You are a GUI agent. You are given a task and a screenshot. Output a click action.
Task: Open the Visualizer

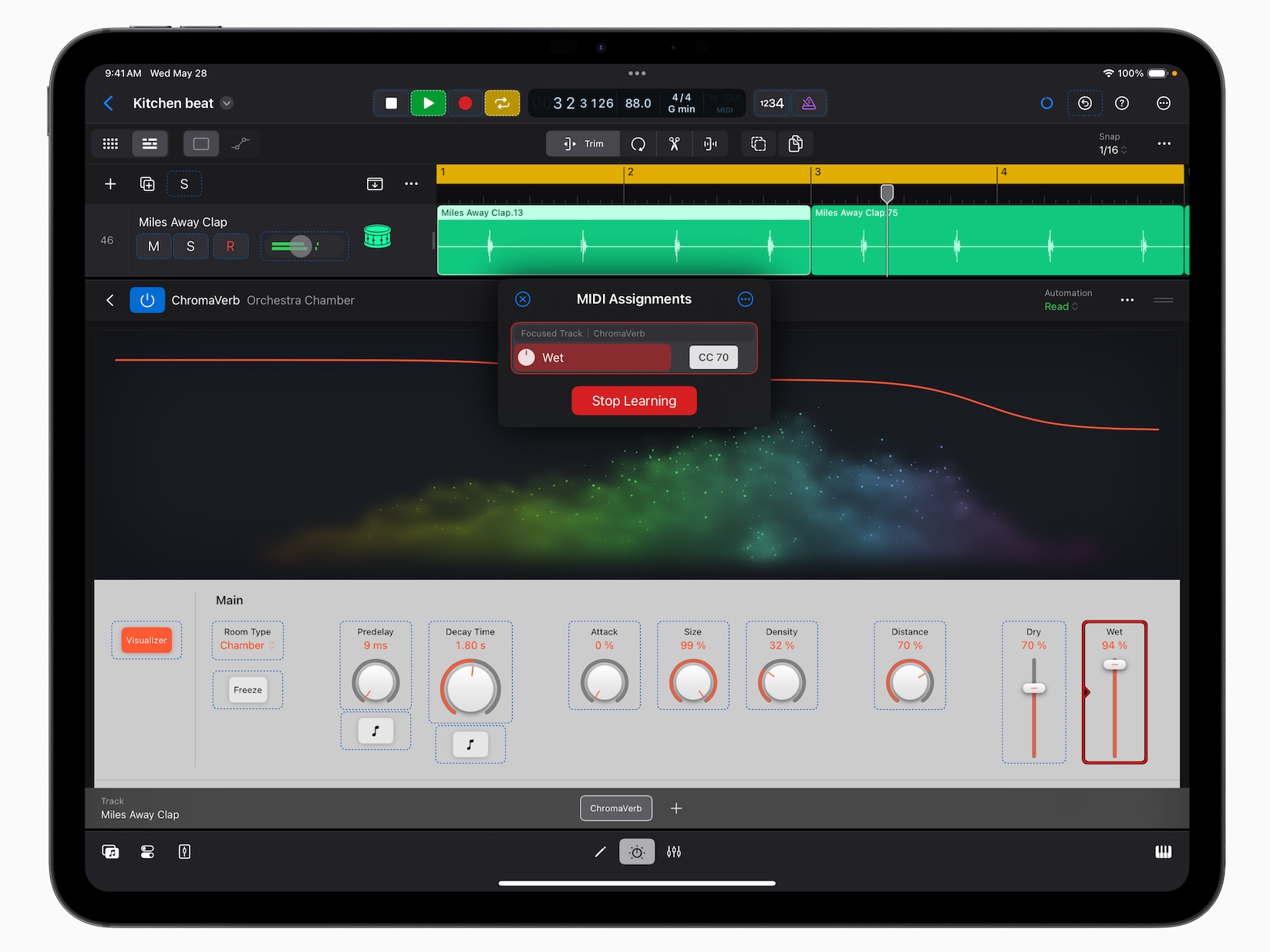pyautogui.click(x=147, y=640)
